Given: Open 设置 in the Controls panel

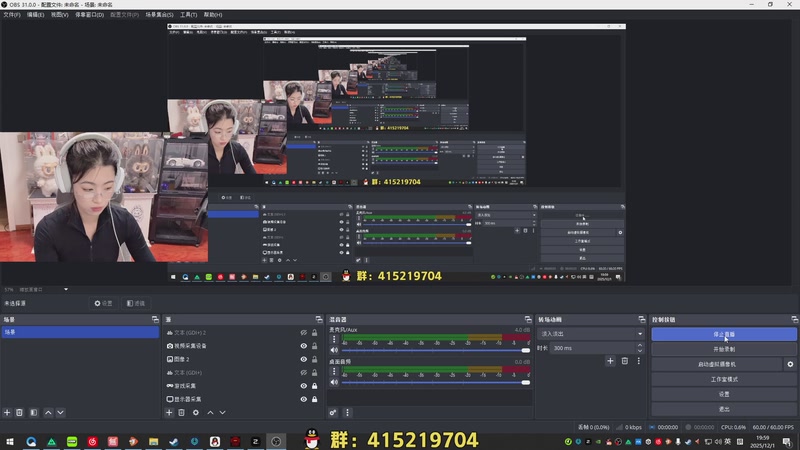Looking at the screenshot, I should click(724, 394).
